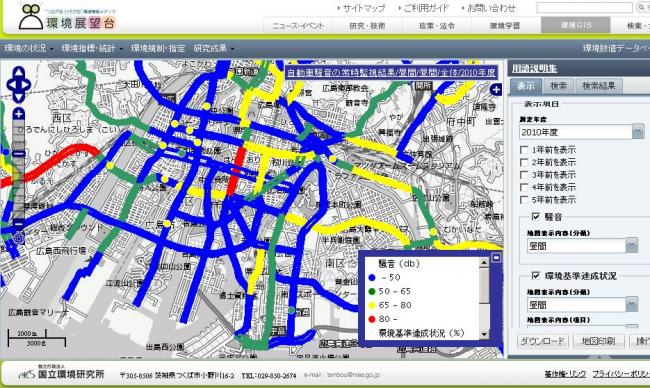Screen dimensions: 650x388
Task: Pan the map down with the arrow control
Action: coord(19,97)
